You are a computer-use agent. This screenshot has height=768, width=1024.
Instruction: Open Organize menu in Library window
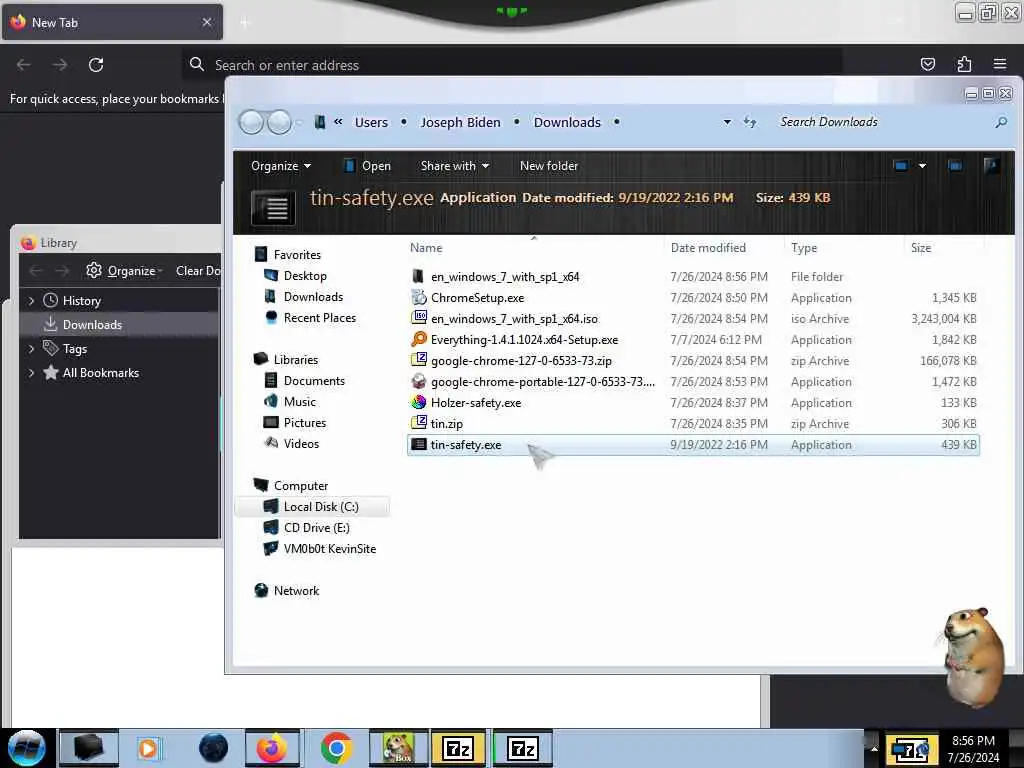coord(124,270)
